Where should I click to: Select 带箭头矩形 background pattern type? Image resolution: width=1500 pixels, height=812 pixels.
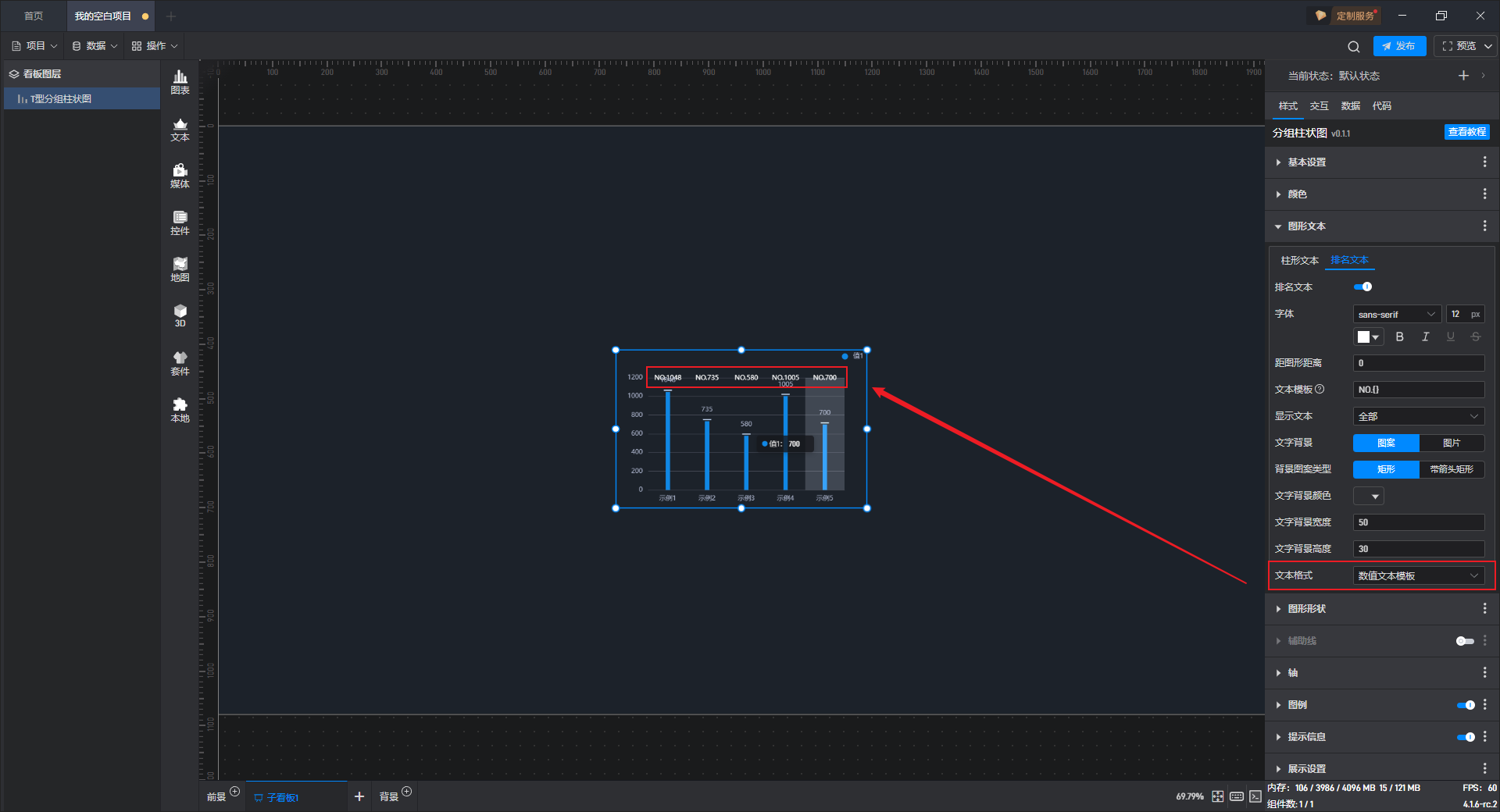pyautogui.click(x=1452, y=469)
